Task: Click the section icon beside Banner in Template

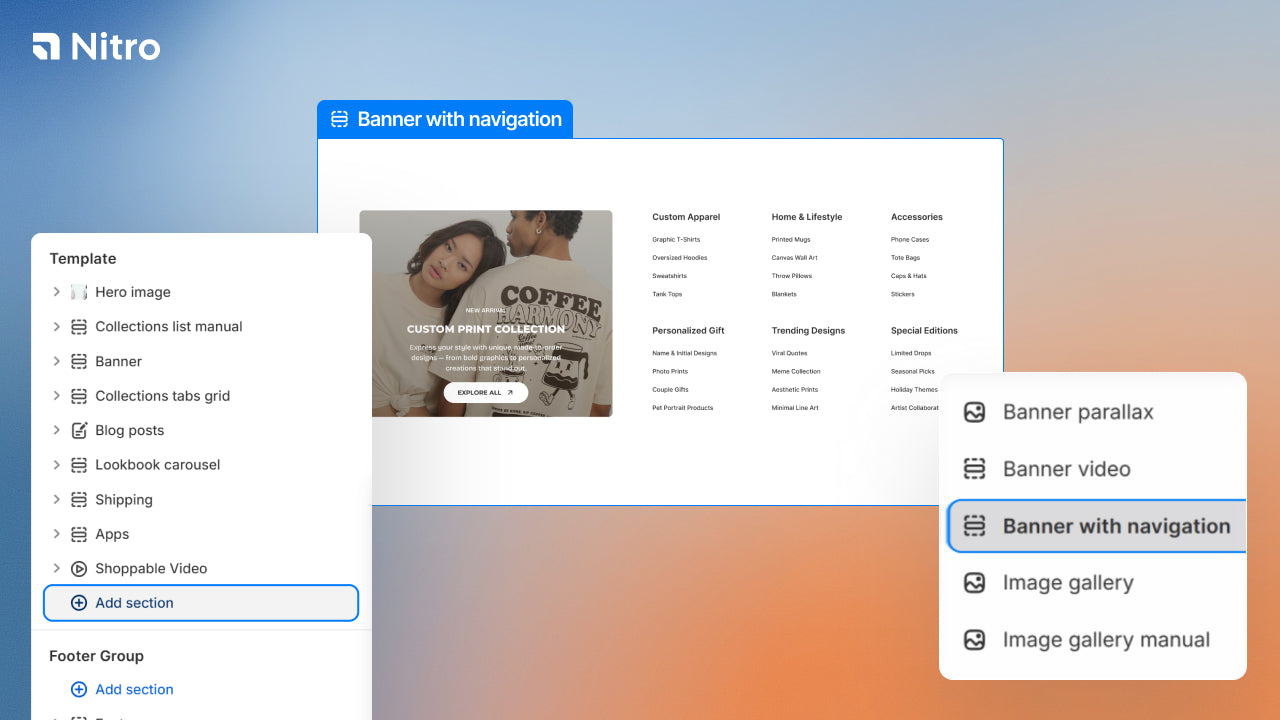Action: coord(79,361)
